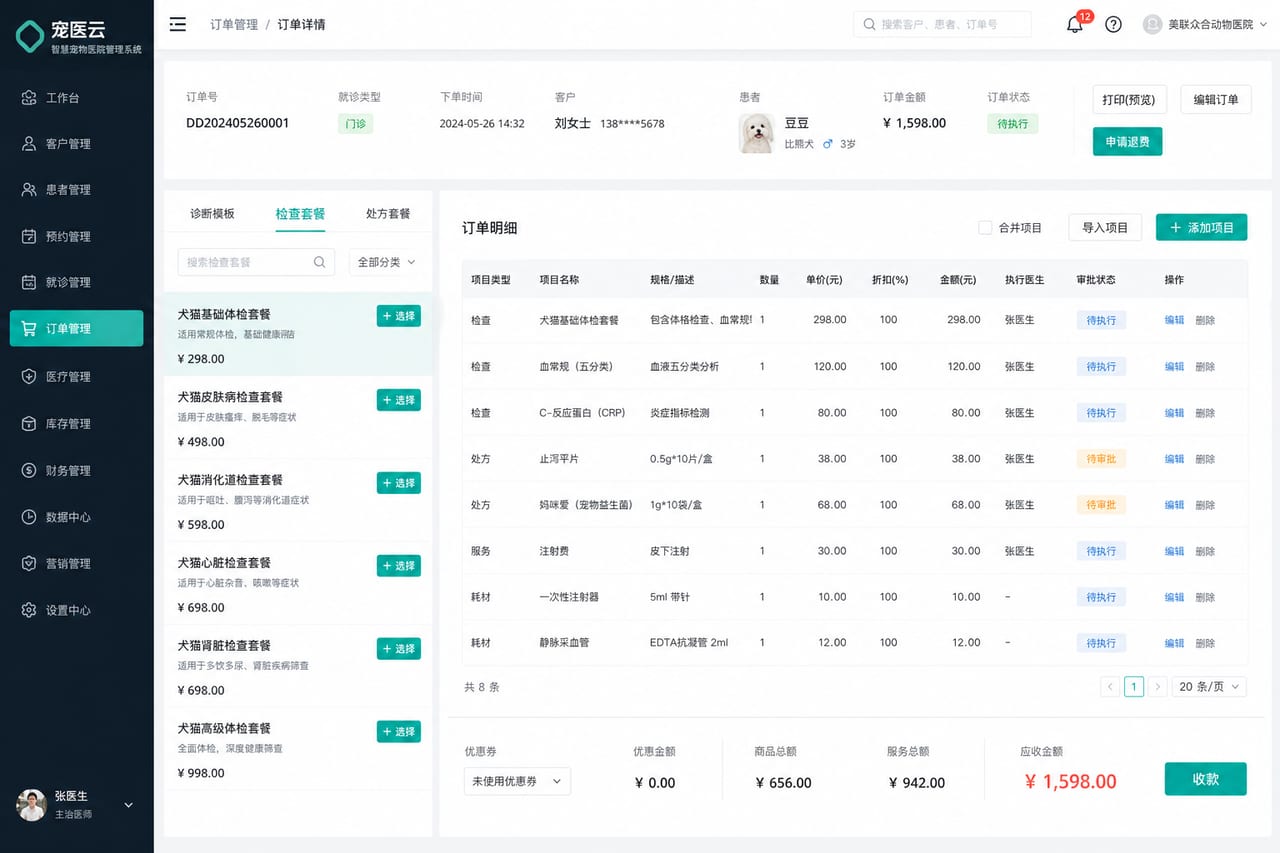Screen dimensions: 1280x853
Task: Click 豆豆 patient dog photo
Action: click(757, 133)
